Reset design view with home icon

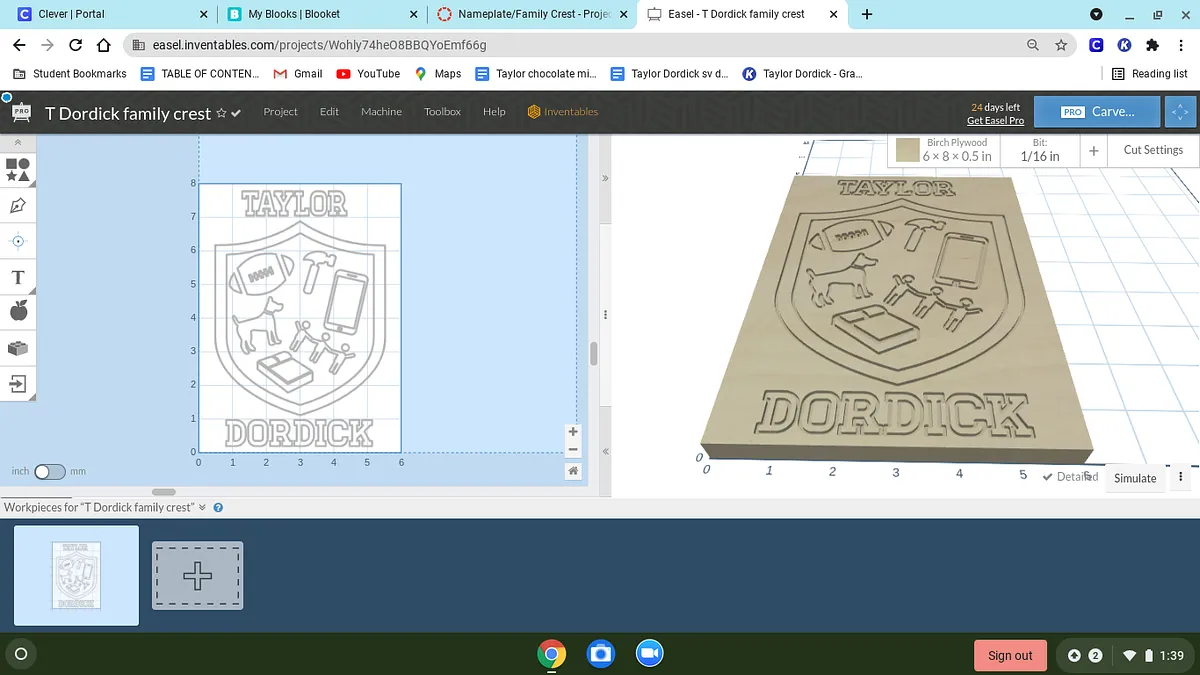573,471
